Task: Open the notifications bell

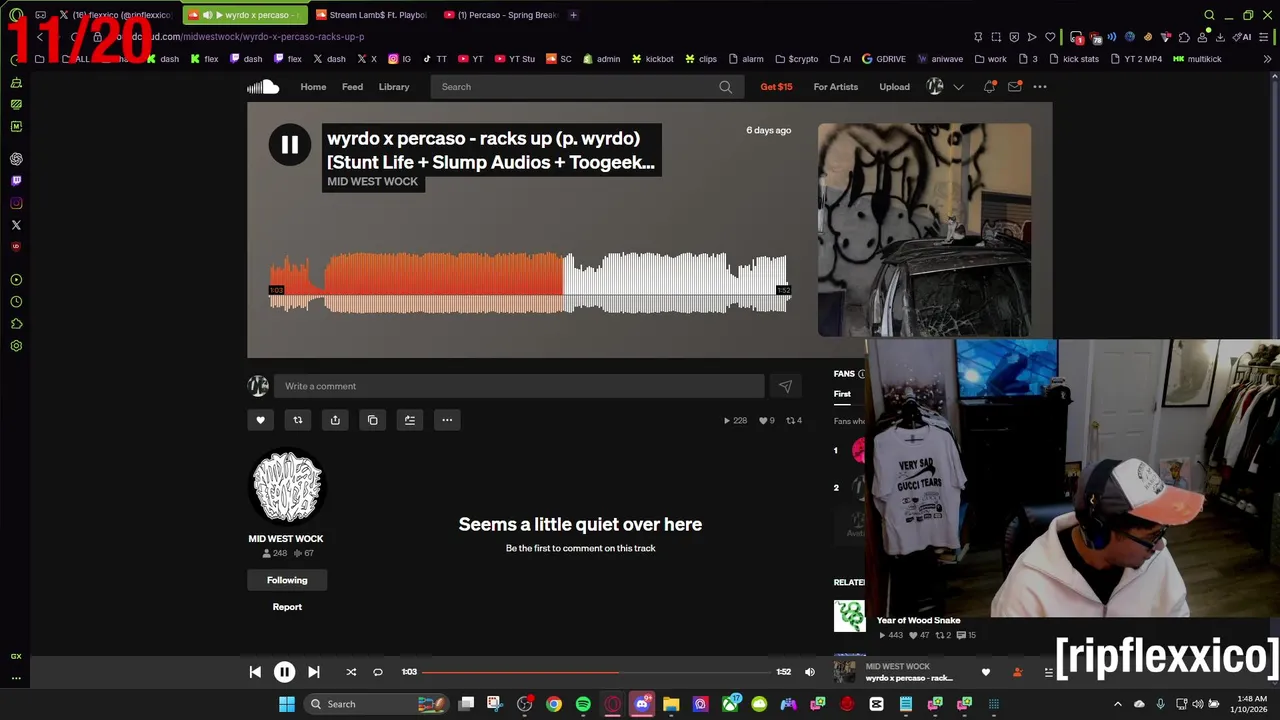Action: pos(989,87)
